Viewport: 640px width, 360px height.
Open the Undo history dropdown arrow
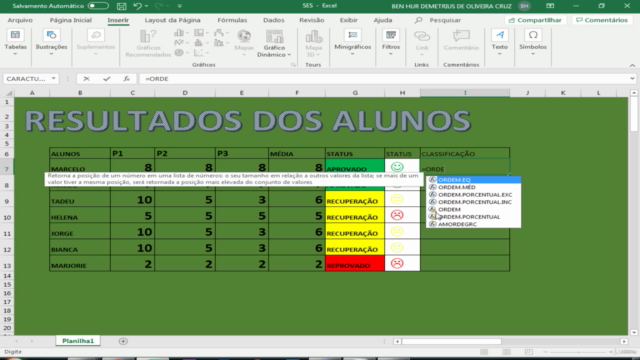pyautogui.click(x=147, y=6)
